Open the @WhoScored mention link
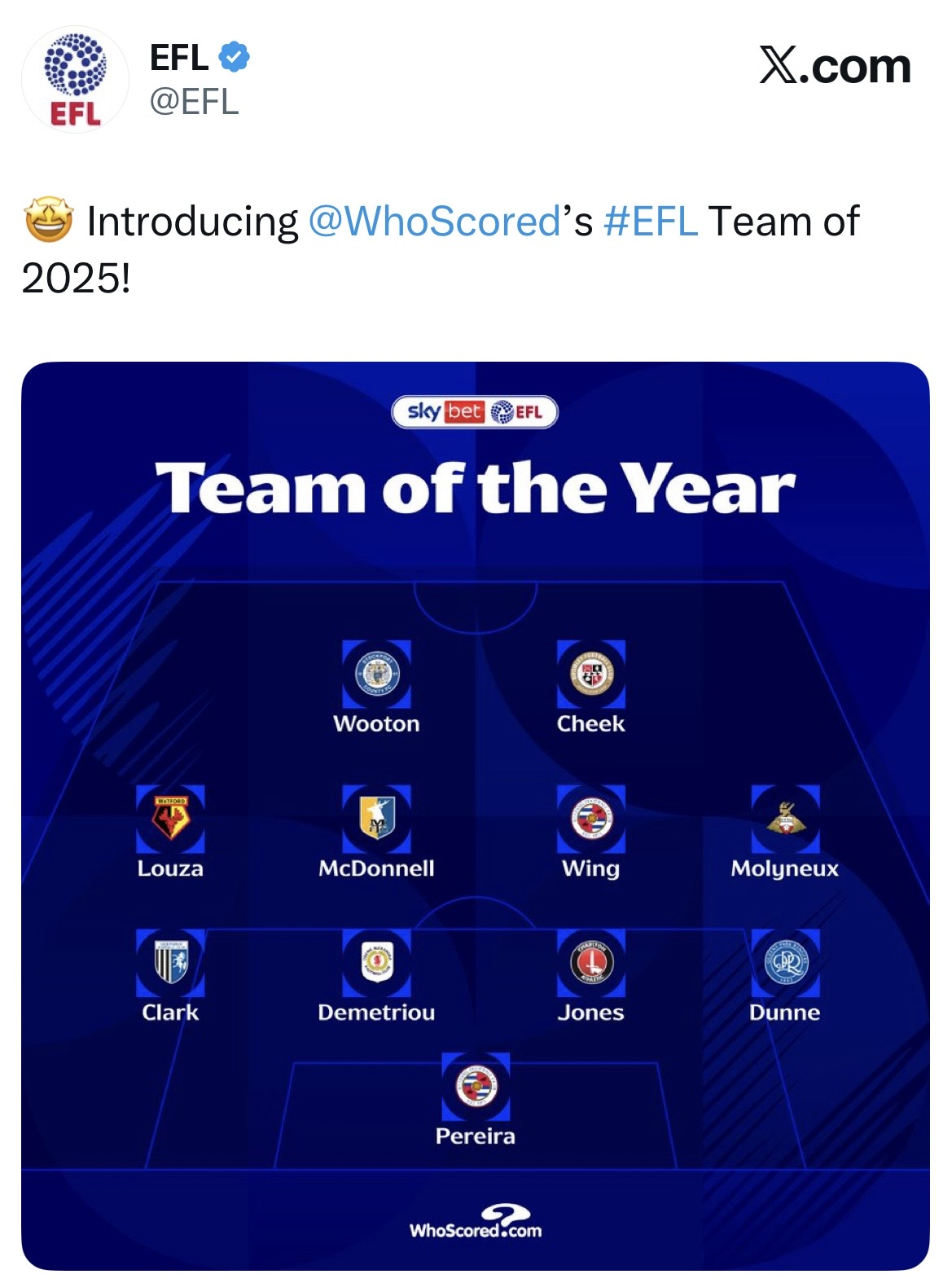Image resolution: width=952 pixels, height=1283 pixels. (434, 222)
